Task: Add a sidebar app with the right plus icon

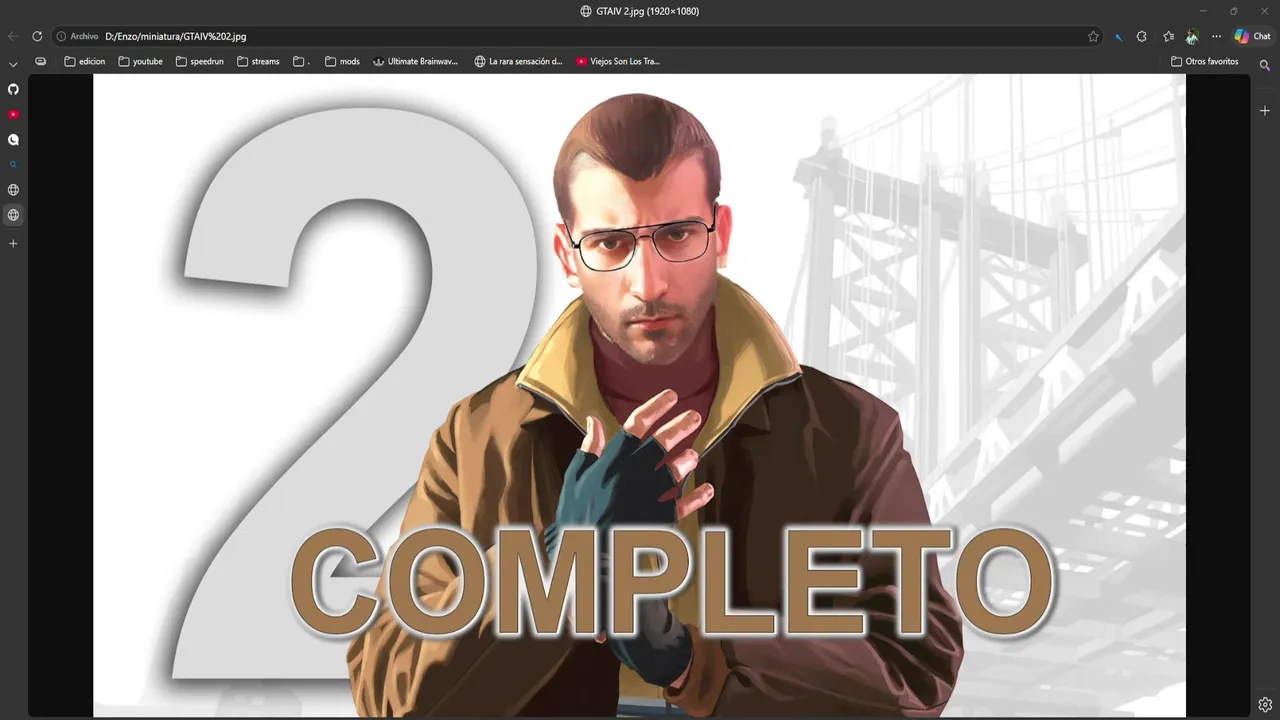Action: coord(1265,111)
